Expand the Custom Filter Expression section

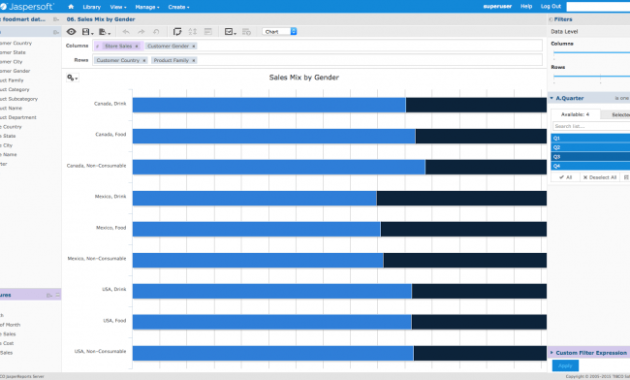pyautogui.click(x=552, y=352)
